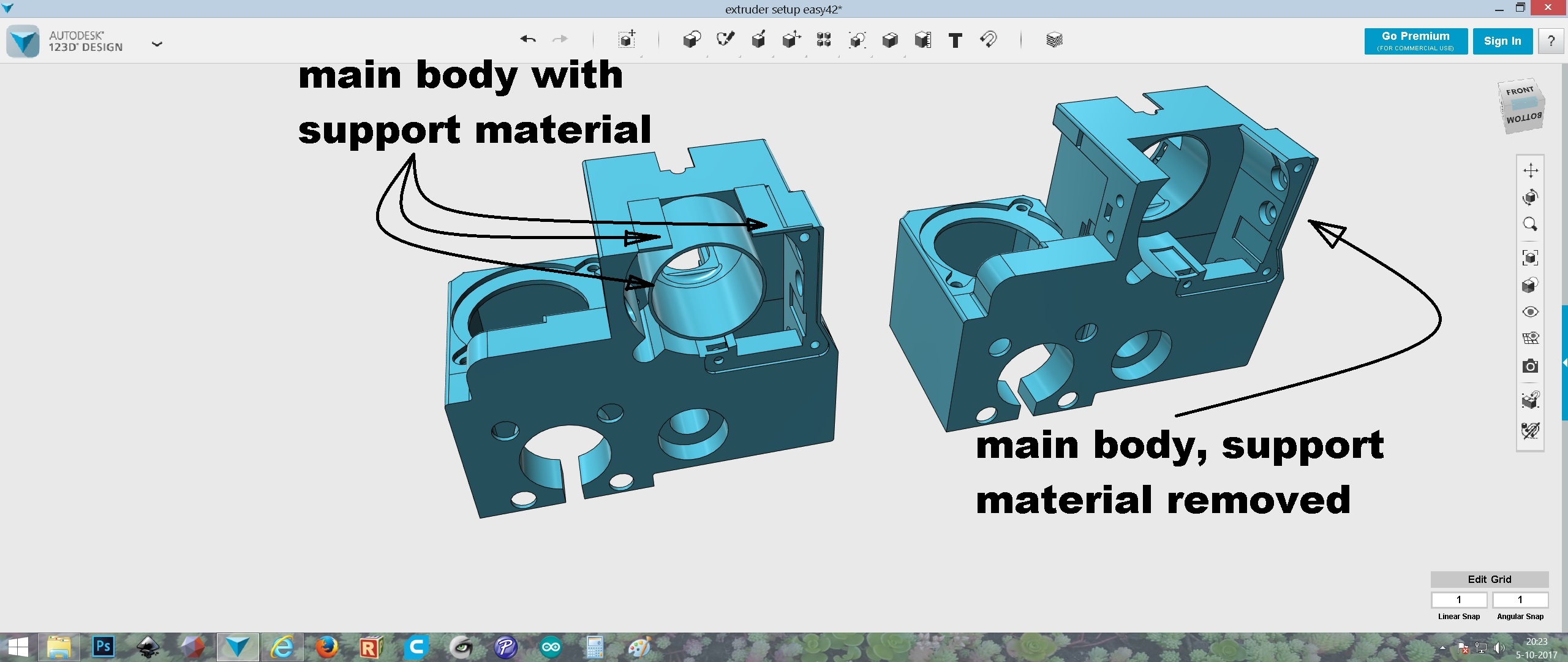The height and width of the screenshot is (662, 1568).
Task: Click the greyed Redo arrow
Action: (x=560, y=40)
